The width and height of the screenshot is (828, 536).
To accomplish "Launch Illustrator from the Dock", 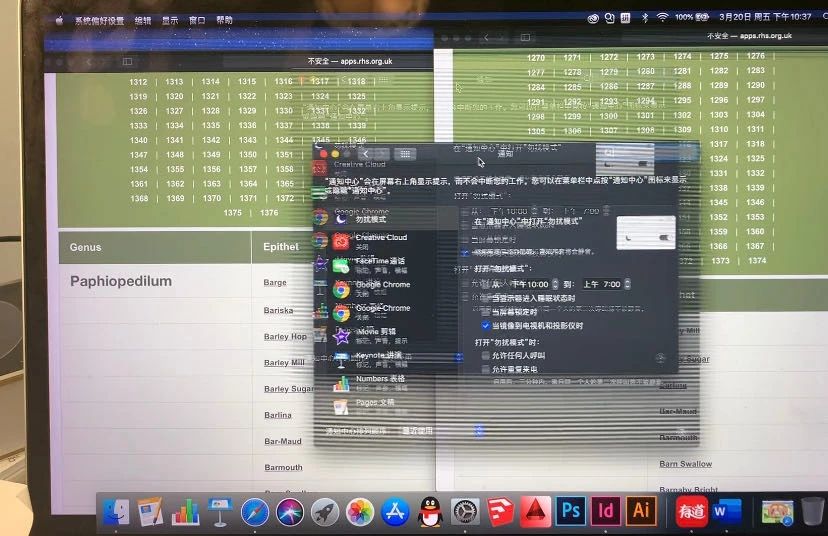I will pyautogui.click(x=640, y=510).
